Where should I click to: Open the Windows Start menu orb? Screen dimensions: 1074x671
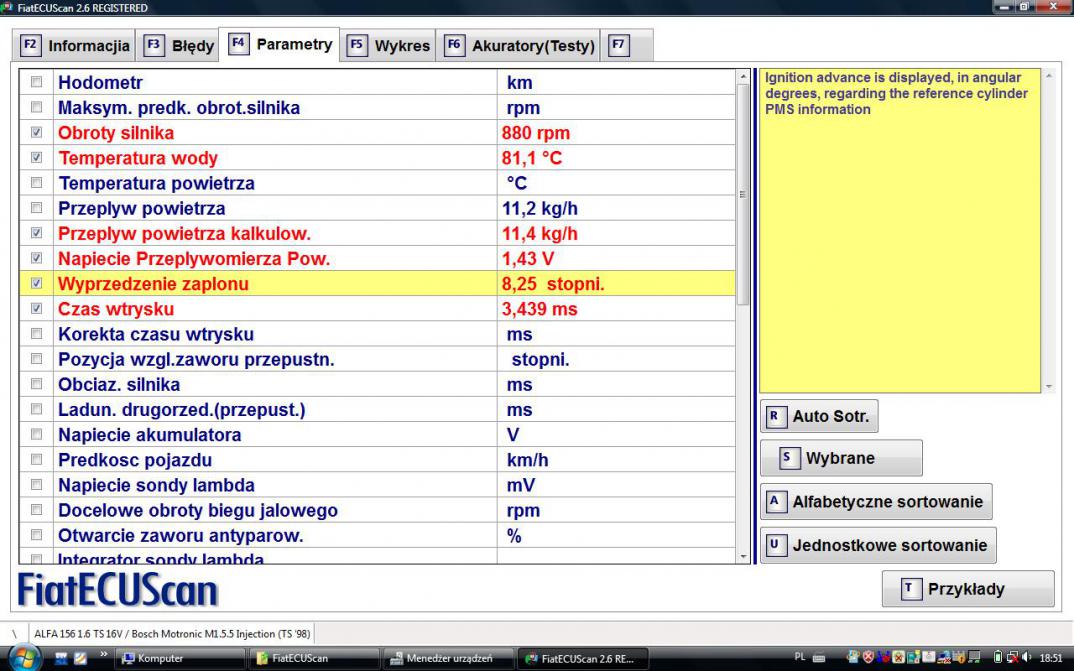22,658
